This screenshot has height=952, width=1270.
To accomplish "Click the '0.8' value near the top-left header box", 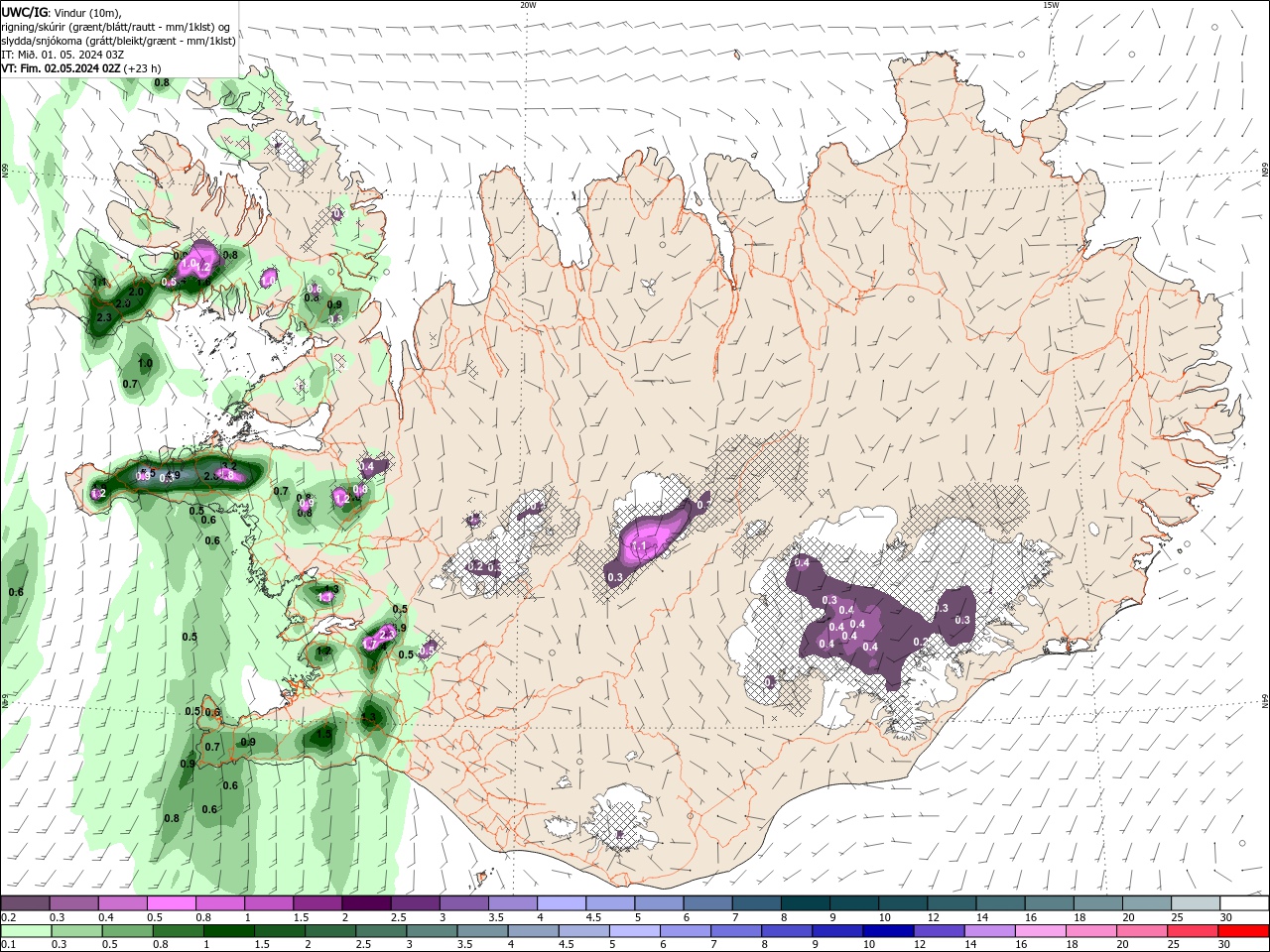I will (162, 82).
